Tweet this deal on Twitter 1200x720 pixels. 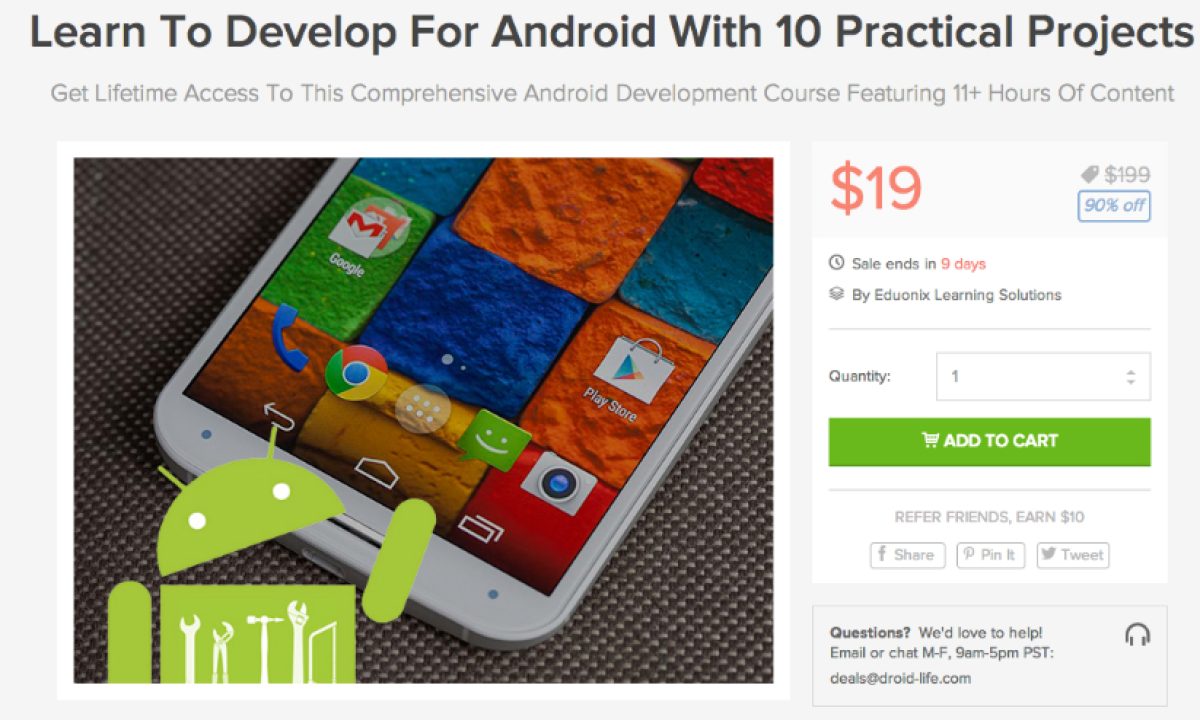(x=1072, y=555)
